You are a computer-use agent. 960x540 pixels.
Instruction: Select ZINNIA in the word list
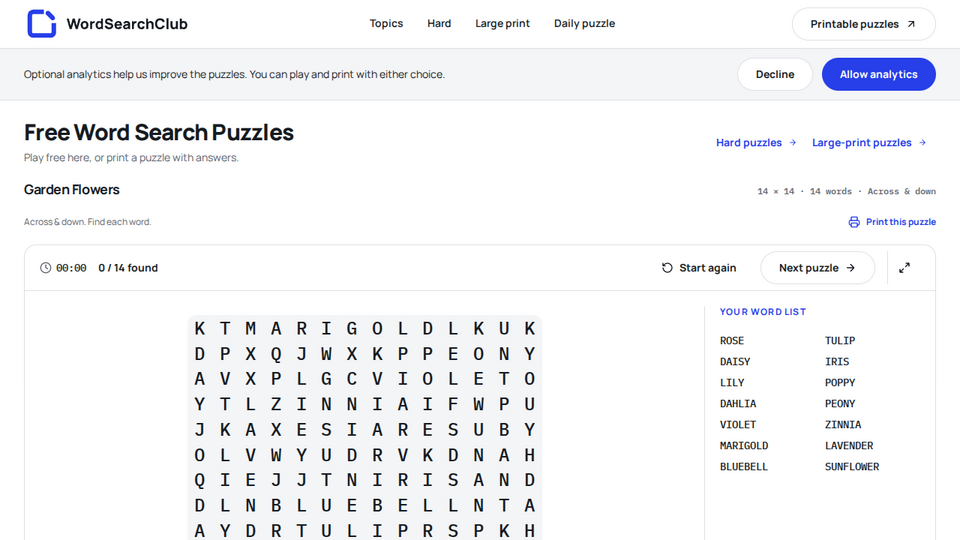click(x=843, y=424)
